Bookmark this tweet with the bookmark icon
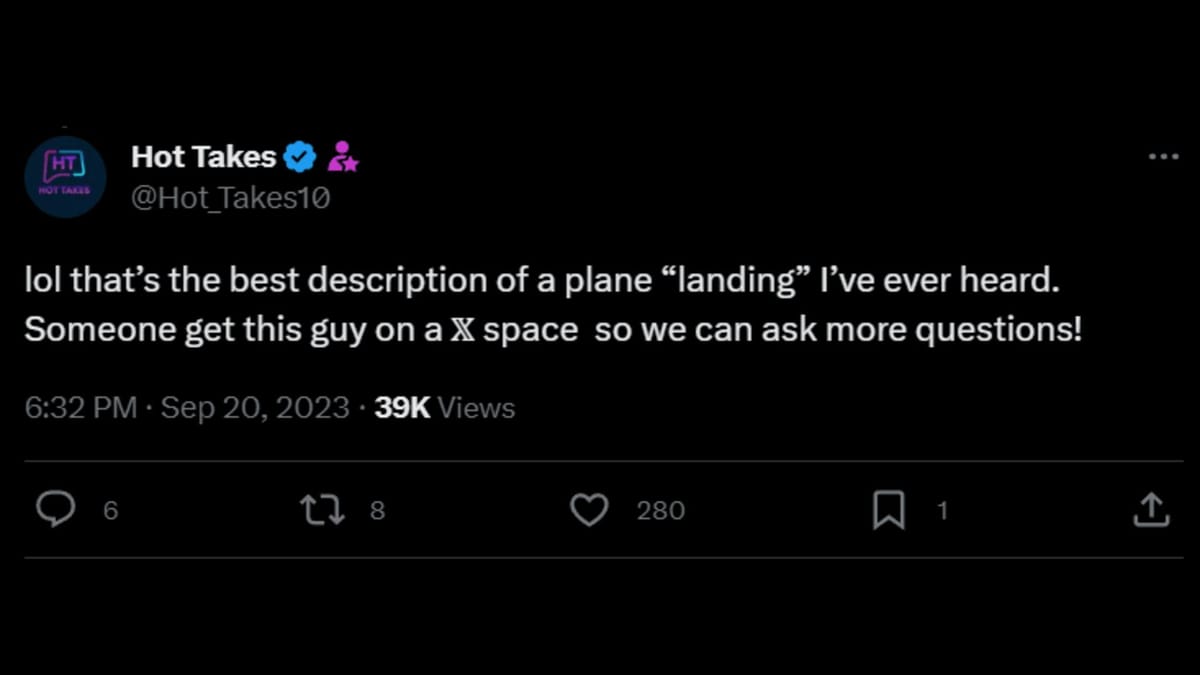Screen dimensions: 1200x675 pyautogui.click(x=888, y=511)
